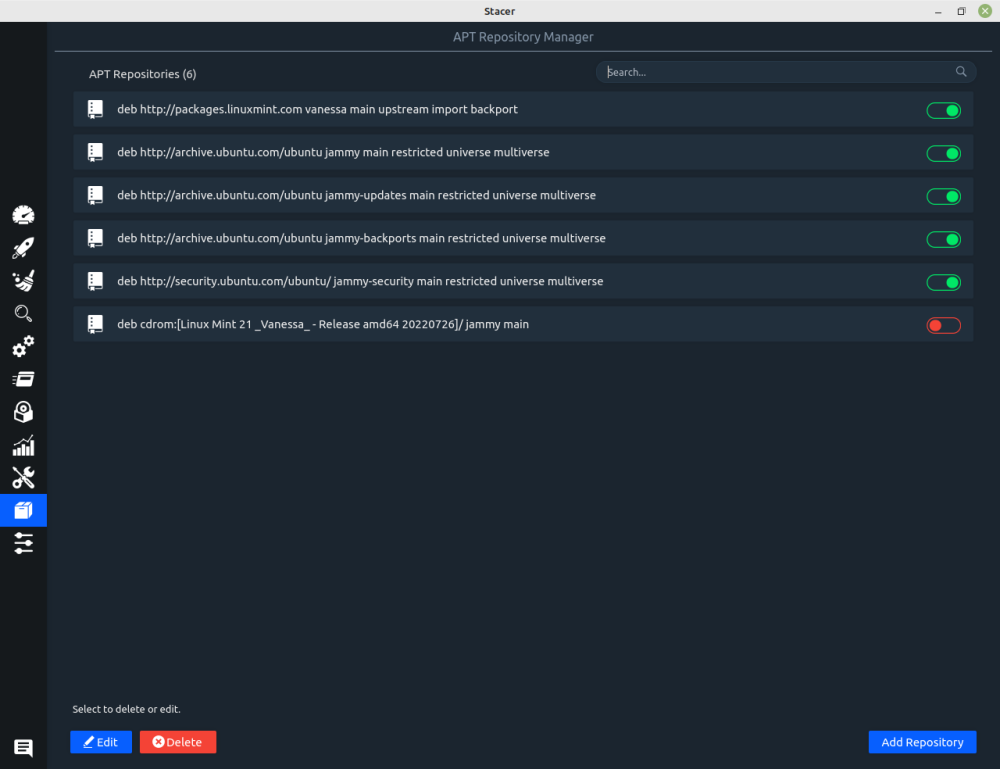Click repository icon for jammy-updates row
Screen dimensions: 1000x769
point(95,195)
